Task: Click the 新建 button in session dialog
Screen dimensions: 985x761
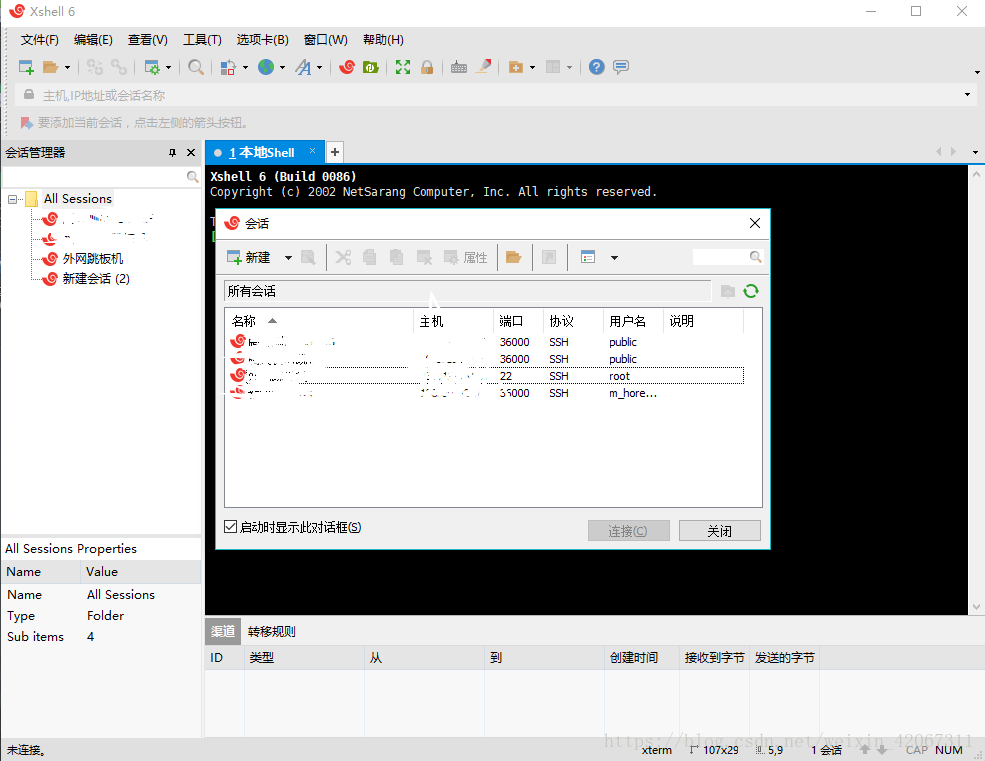Action: pyautogui.click(x=249, y=257)
